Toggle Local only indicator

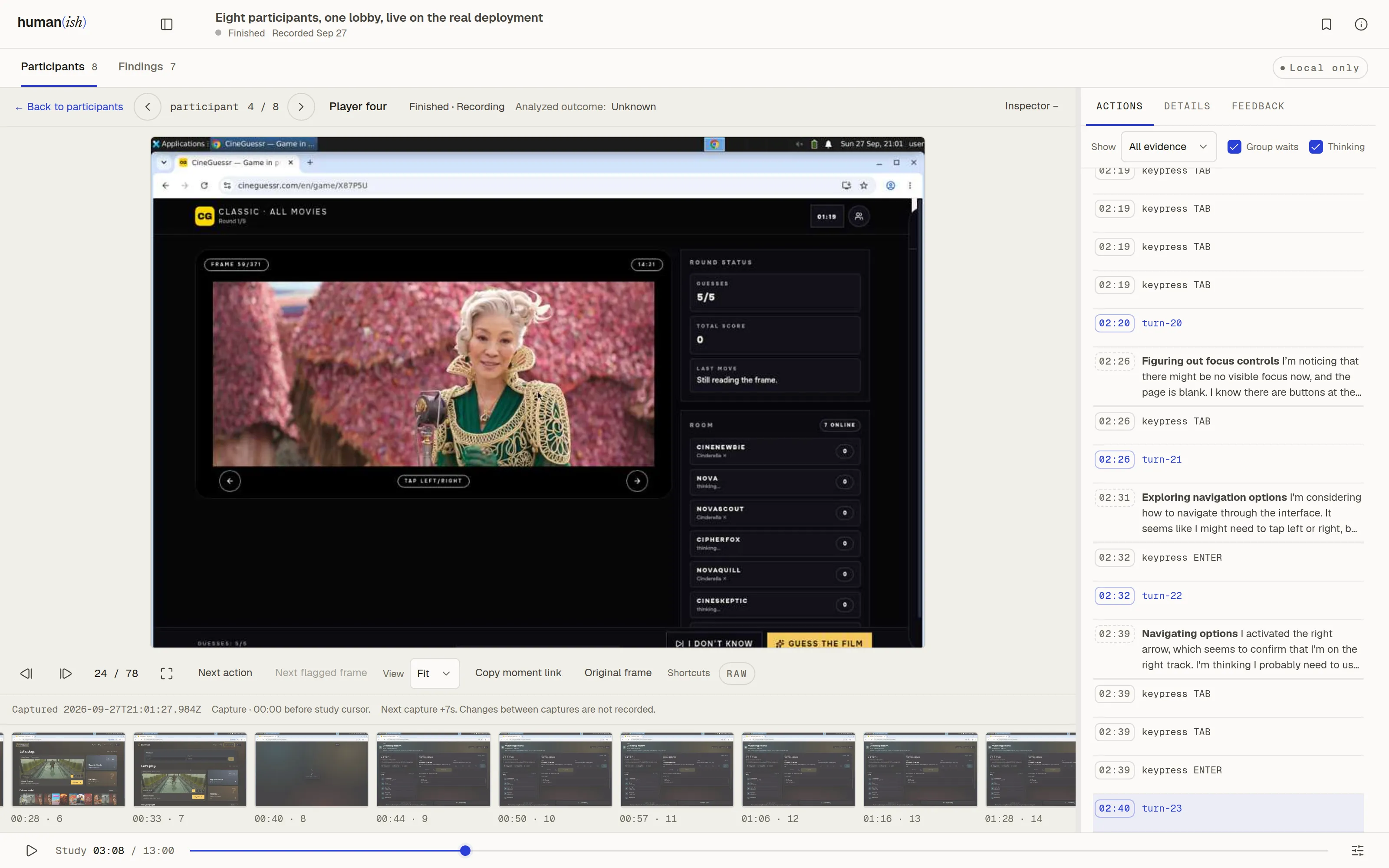[1320, 68]
